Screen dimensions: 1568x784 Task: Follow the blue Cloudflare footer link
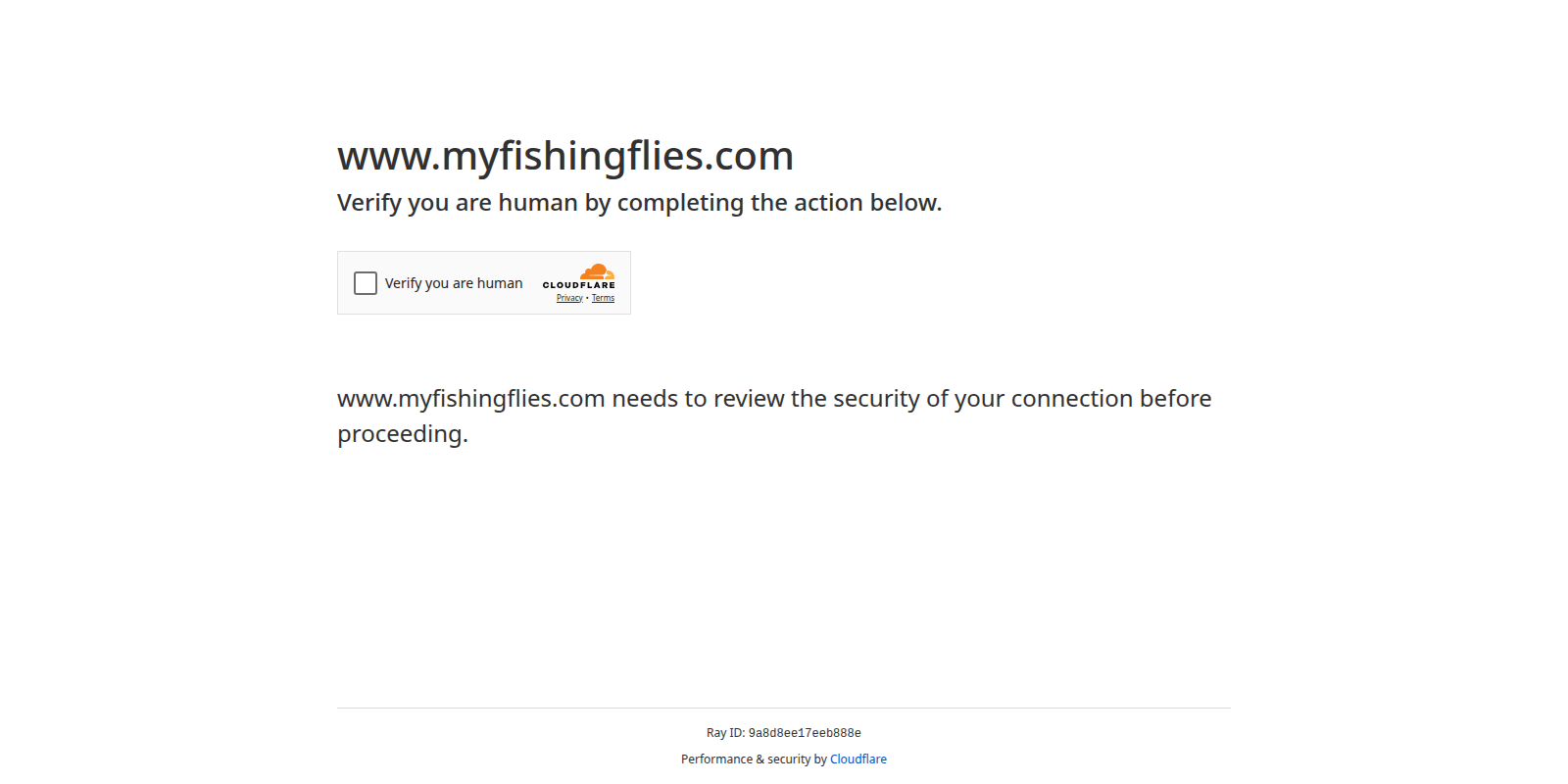[857, 759]
